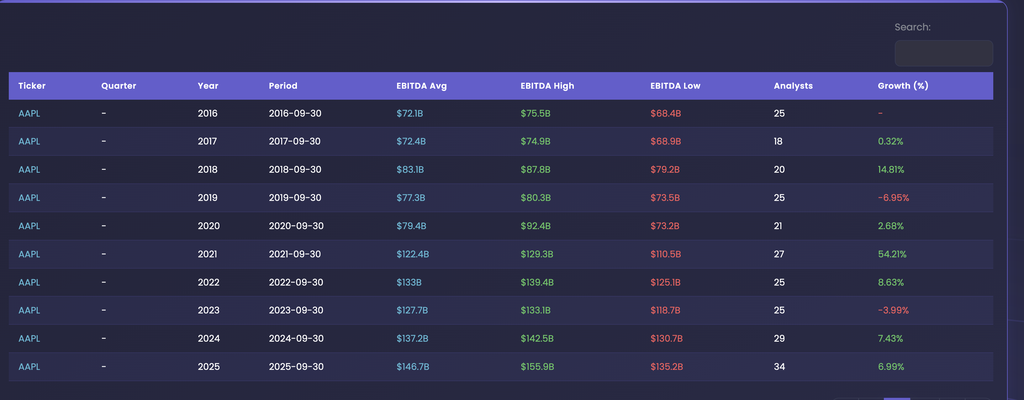
Task: Open AAPL ticker link in 2018 row
Action: pyautogui.click(x=29, y=169)
